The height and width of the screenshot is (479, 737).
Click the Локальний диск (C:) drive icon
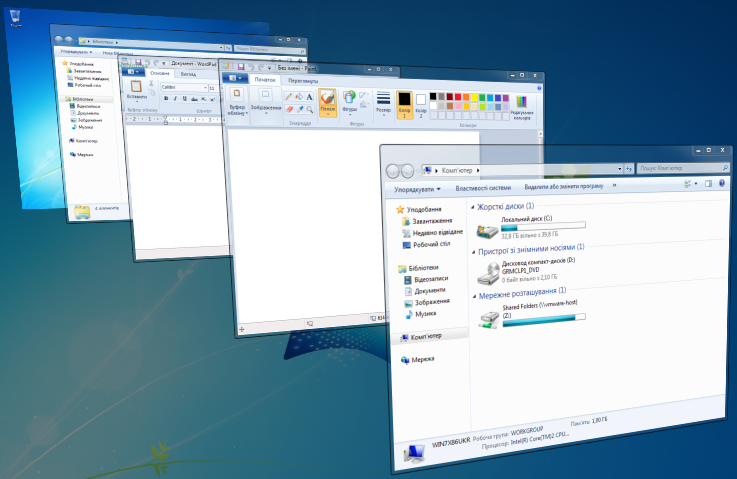tap(487, 231)
